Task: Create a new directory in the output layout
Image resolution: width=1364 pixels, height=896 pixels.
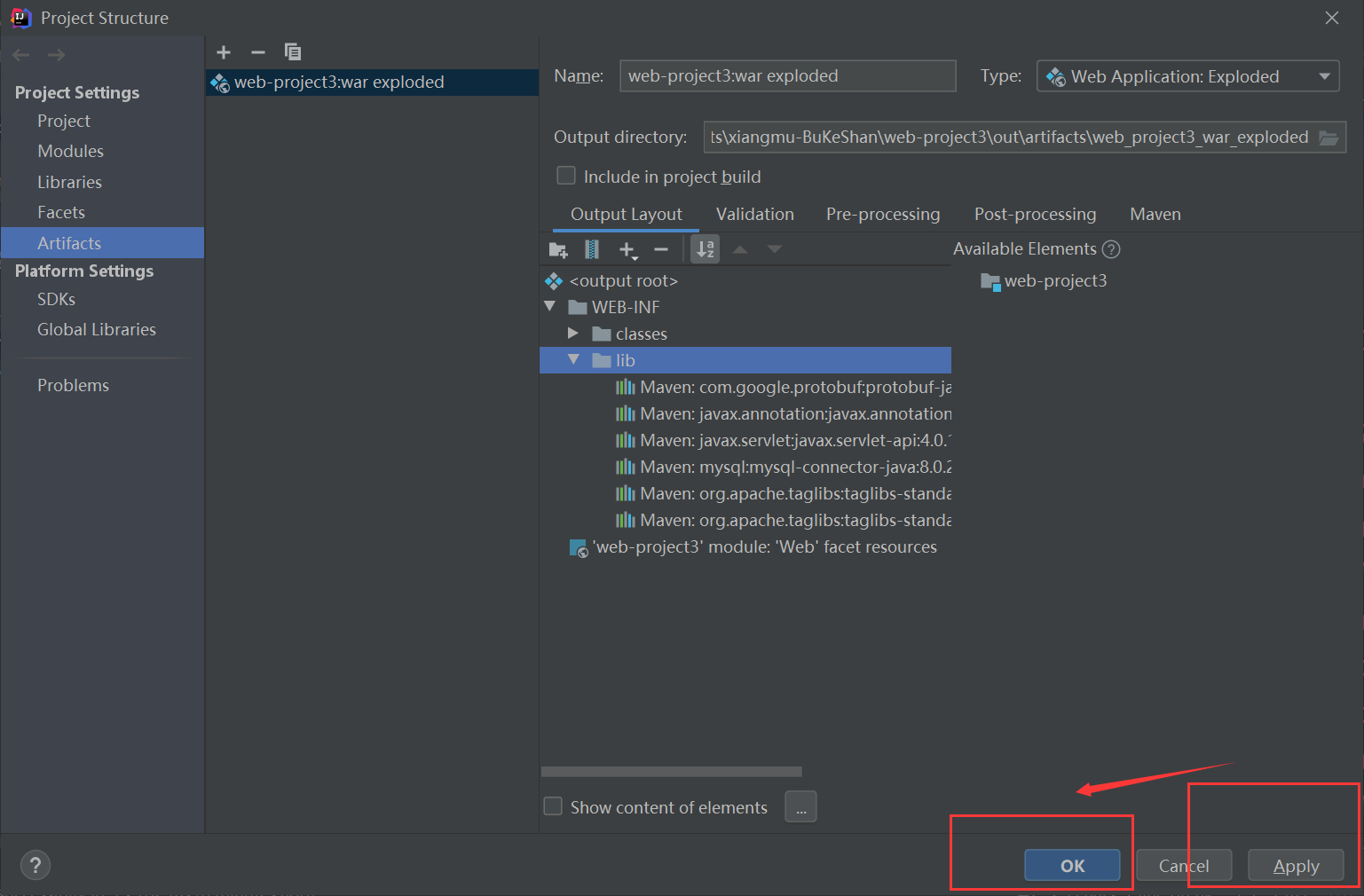Action: pyautogui.click(x=557, y=249)
